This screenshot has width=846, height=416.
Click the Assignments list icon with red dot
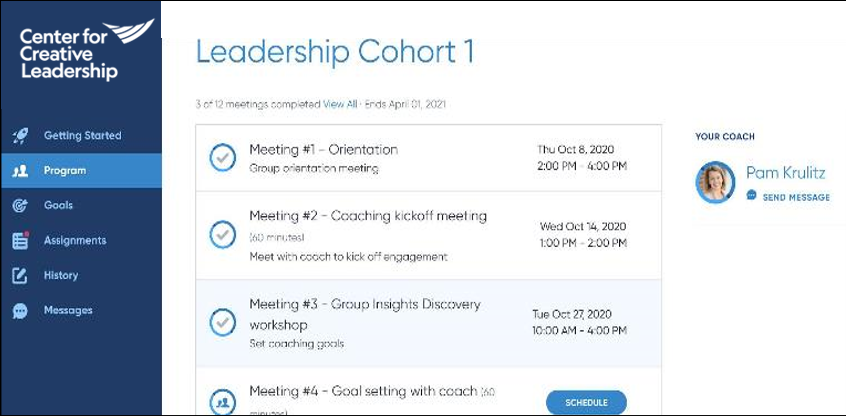21,240
